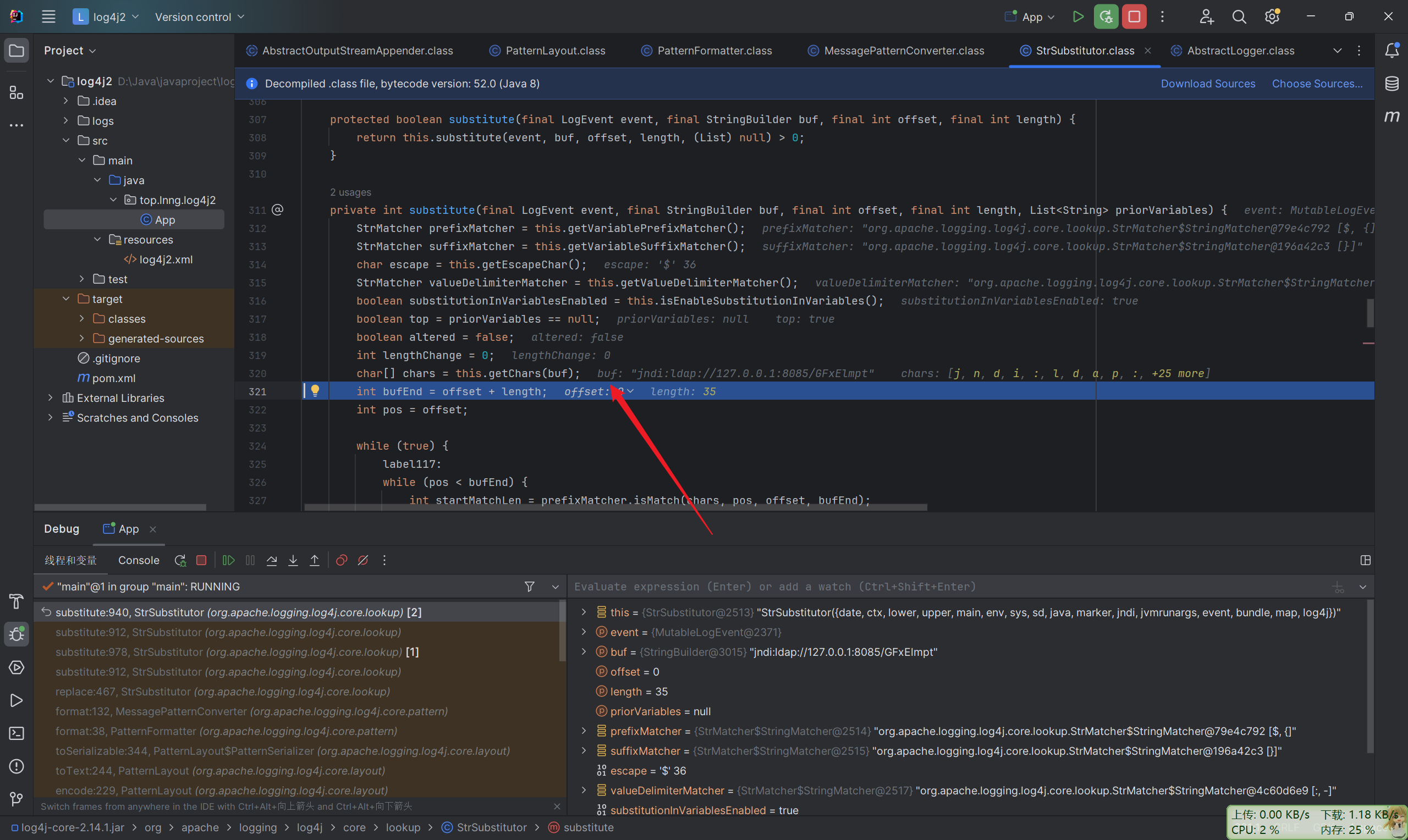The width and height of the screenshot is (1408, 840).
Task: Switch to Console tab in debugger
Action: coord(139,560)
